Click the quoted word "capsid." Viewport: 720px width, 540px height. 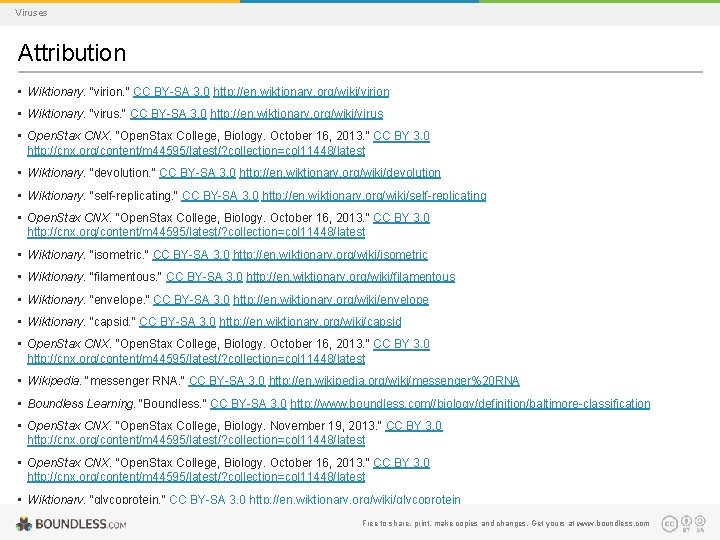112,322
